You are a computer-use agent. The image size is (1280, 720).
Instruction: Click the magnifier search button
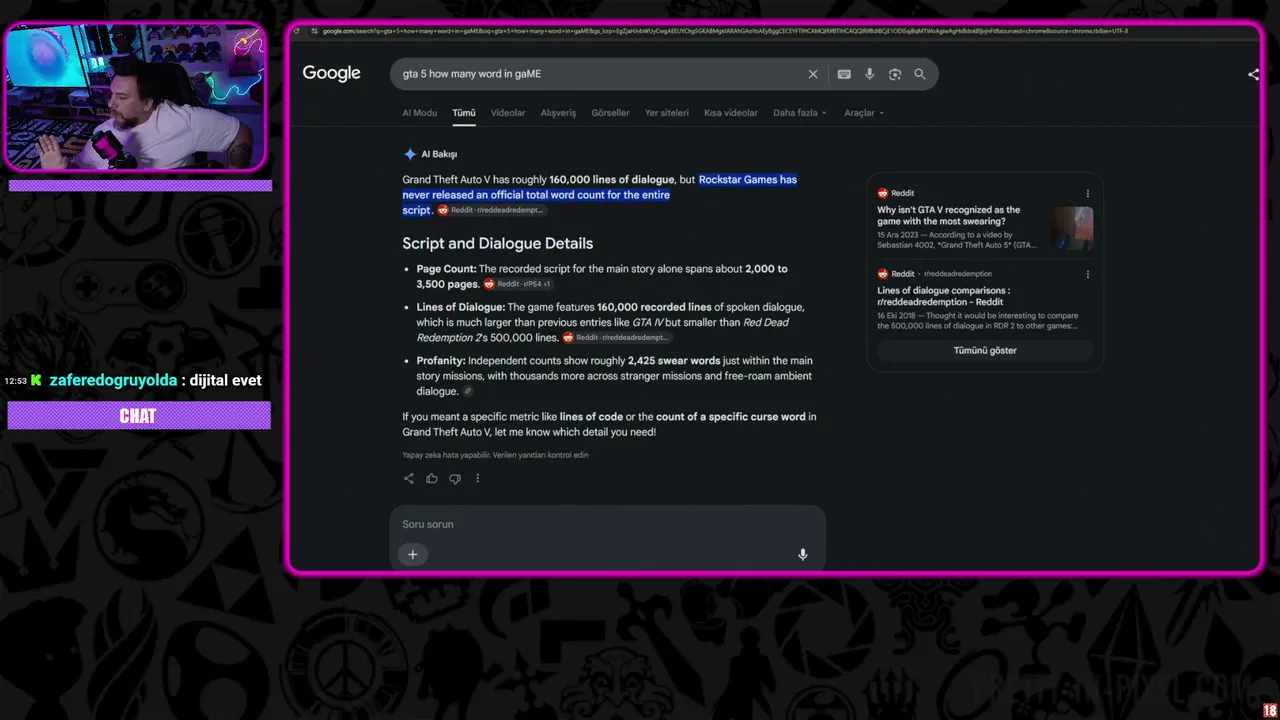click(x=920, y=74)
